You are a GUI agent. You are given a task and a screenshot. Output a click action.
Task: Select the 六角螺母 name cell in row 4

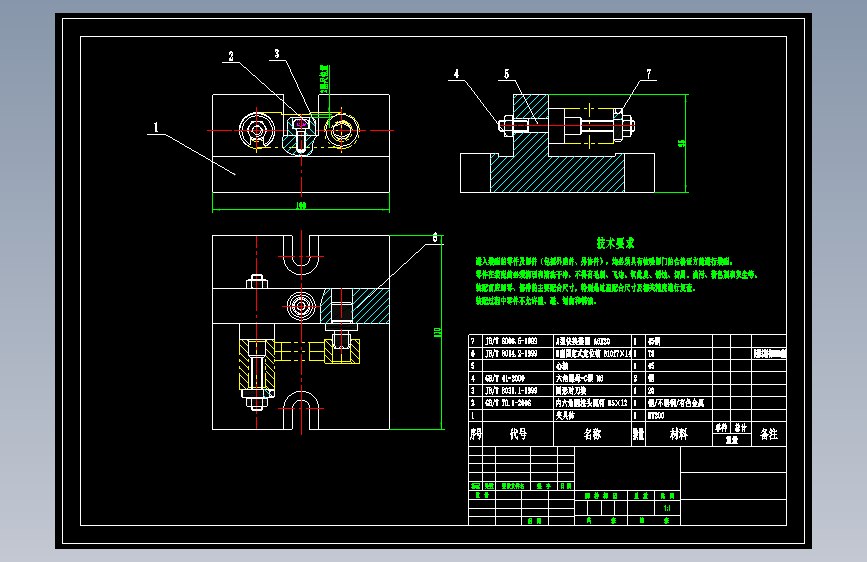click(x=579, y=378)
